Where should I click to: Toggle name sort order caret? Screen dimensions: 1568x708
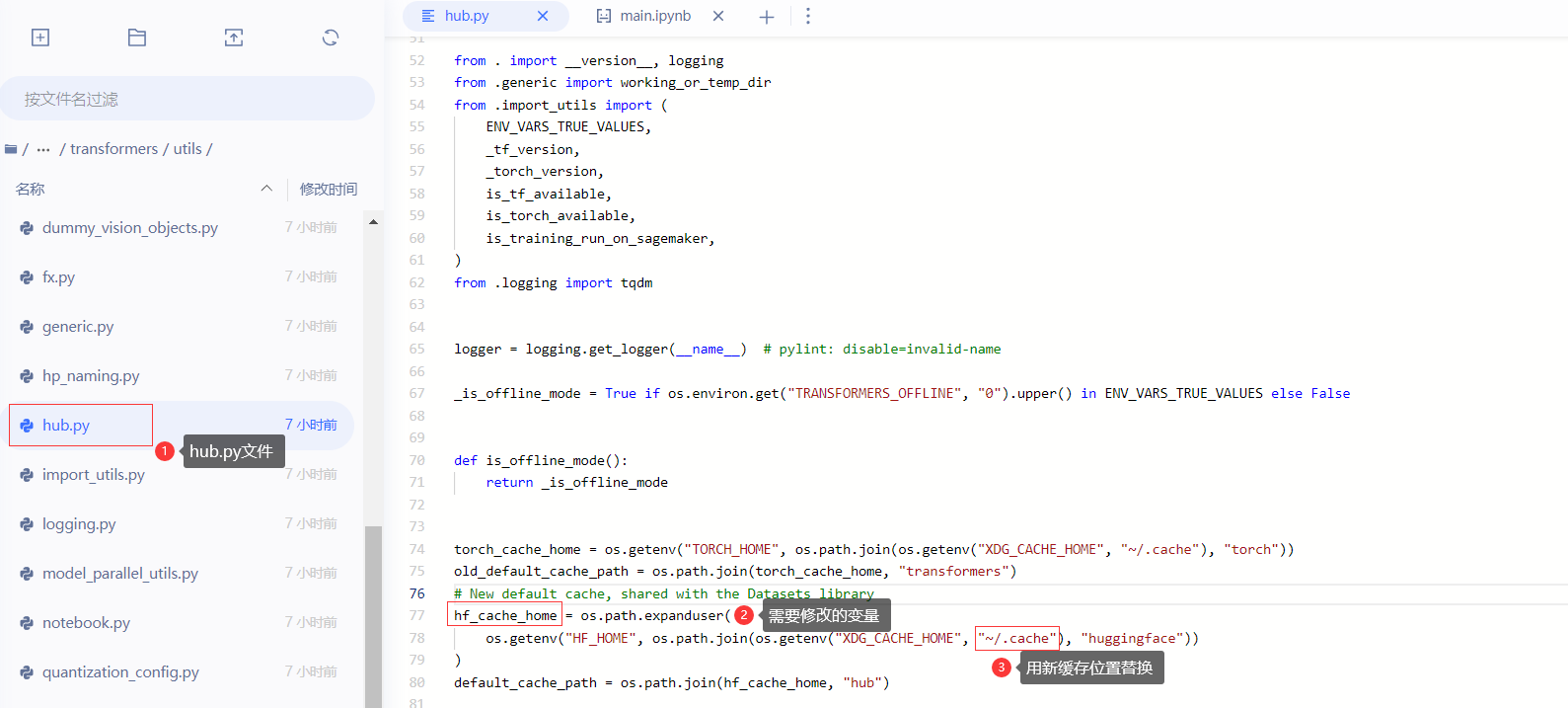coord(266,189)
